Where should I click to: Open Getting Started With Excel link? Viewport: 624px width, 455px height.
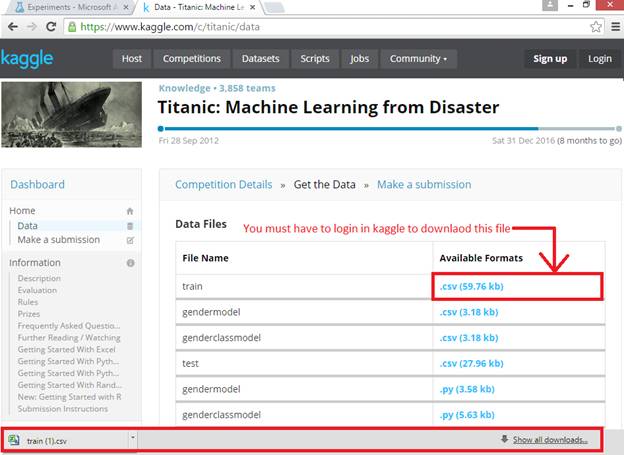pyautogui.click(x=66, y=350)
